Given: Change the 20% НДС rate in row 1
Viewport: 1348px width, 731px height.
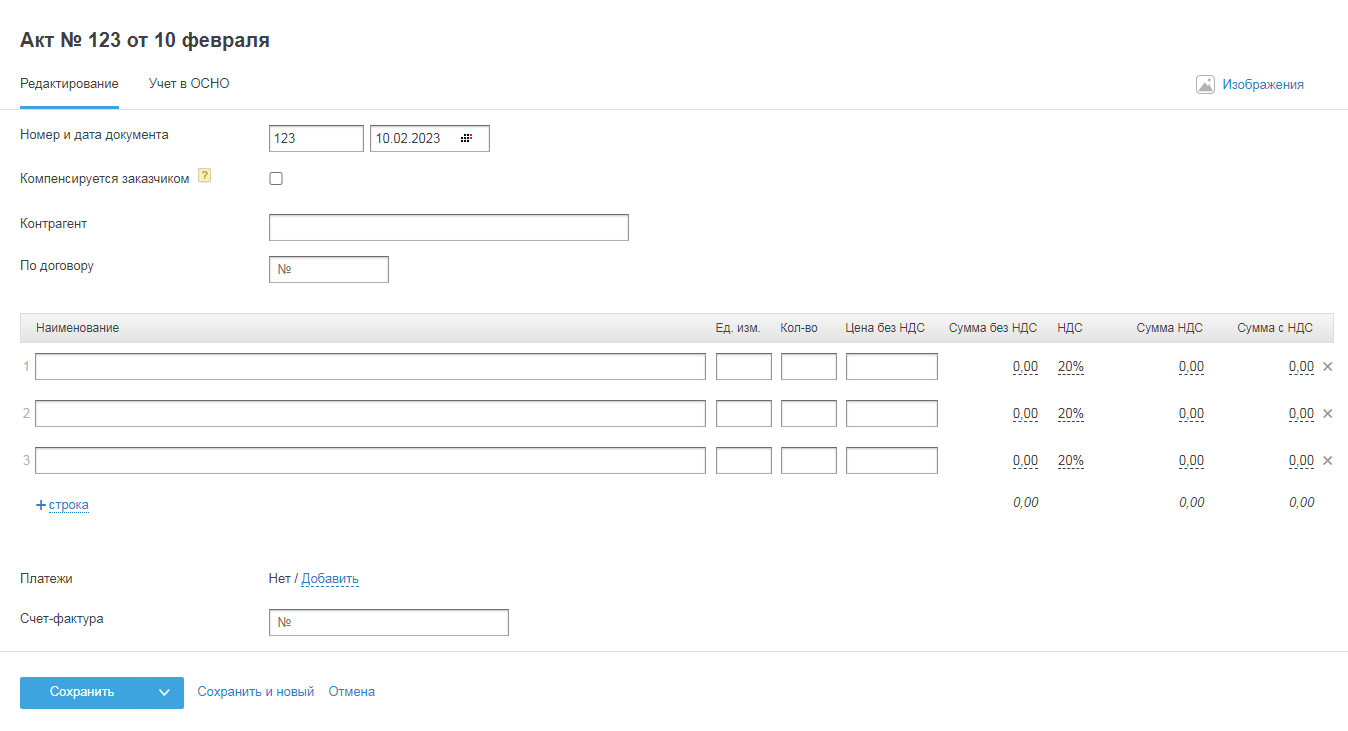Looking at the screenshot, I should [x=1070, y=367].
